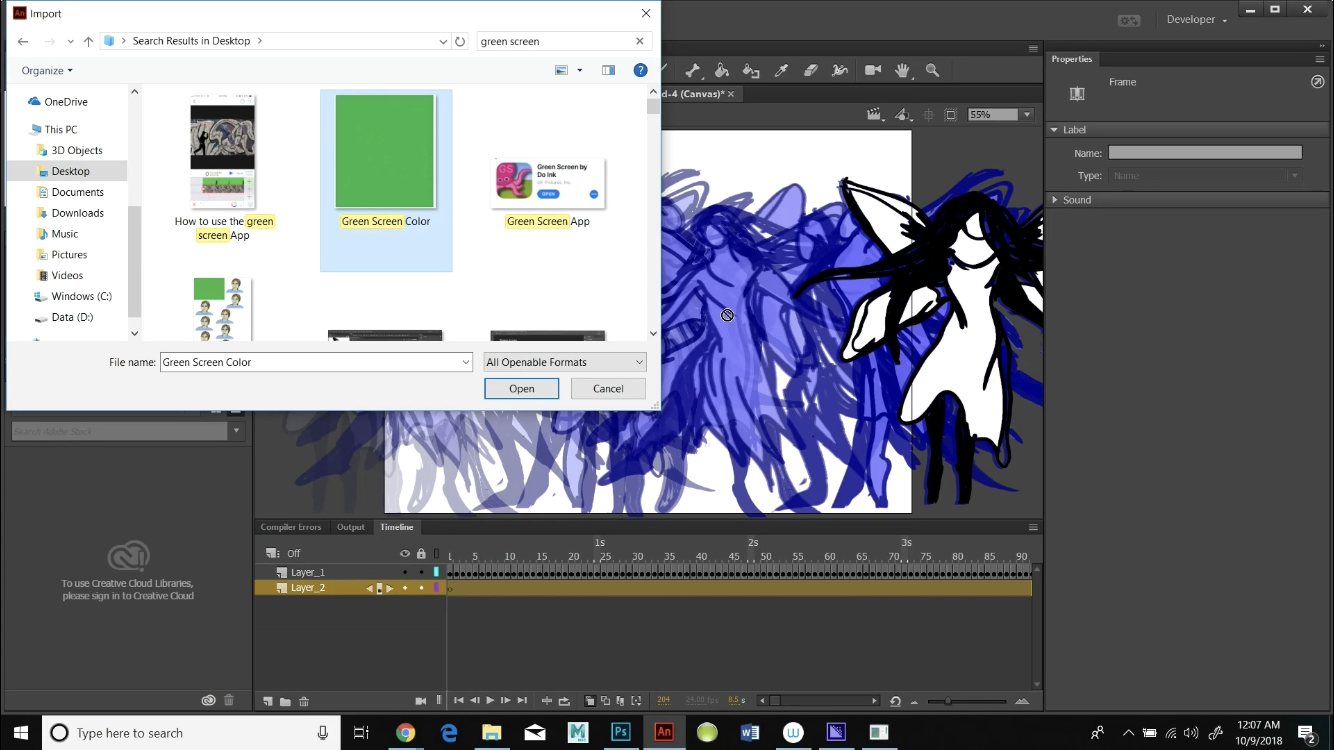Click Cancel in the Import dialog
Image resolution: width=1334 pixels, height=750 pixels.
(607, 388)
